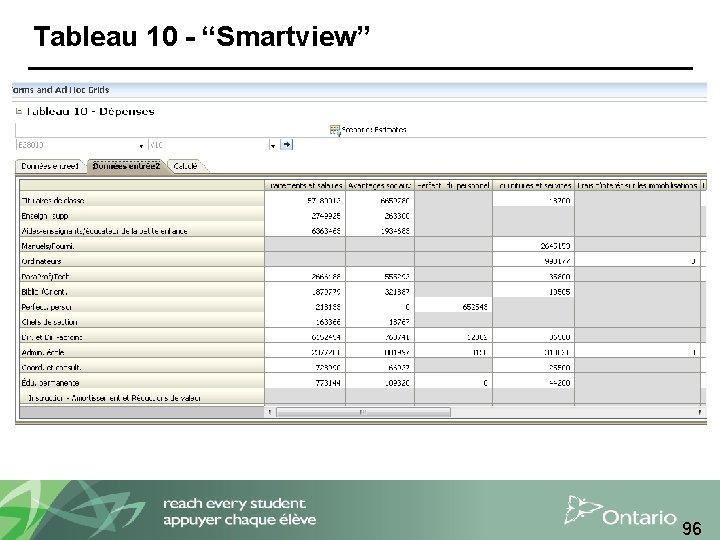Select the Coord. et consult. row label

[x=142, y=367]
